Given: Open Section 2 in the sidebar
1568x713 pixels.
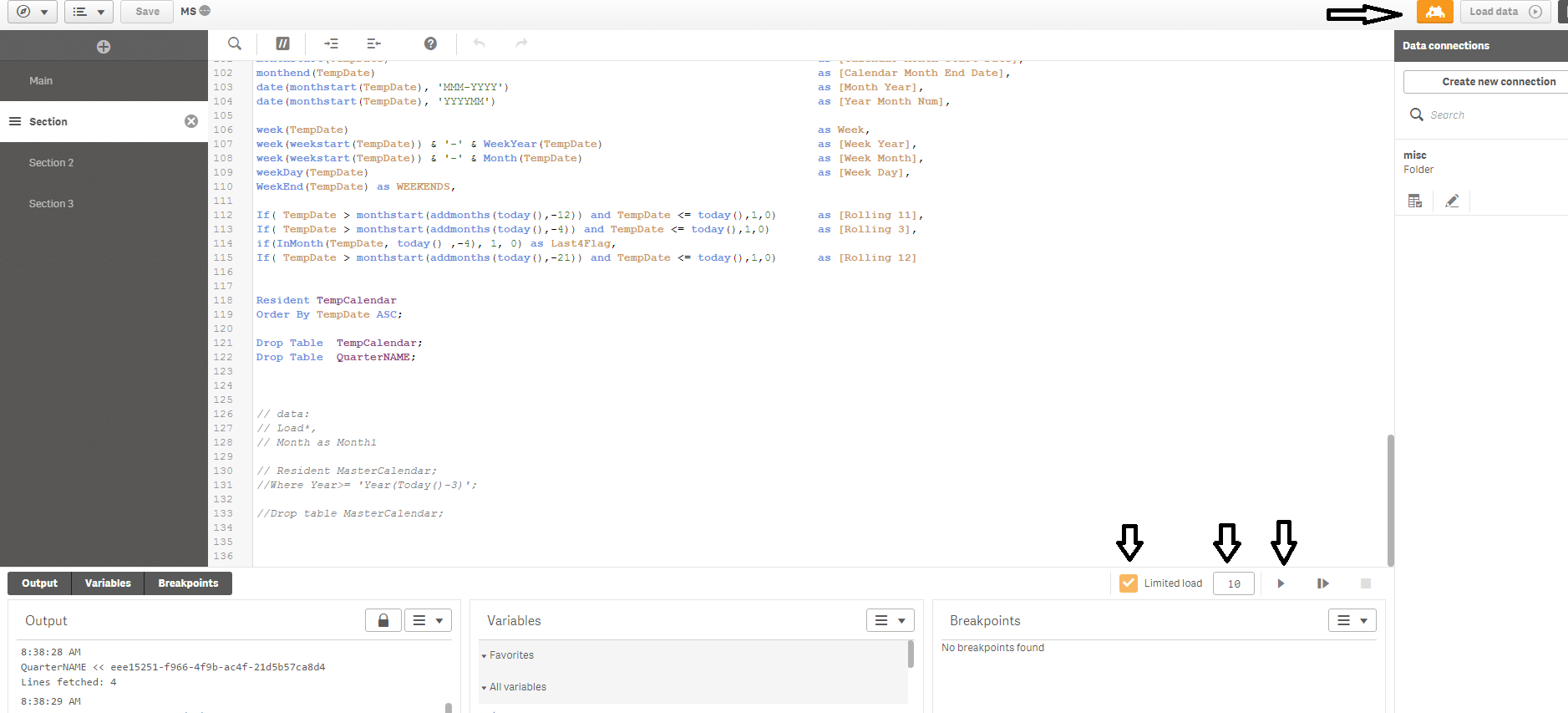Looking at the screenshot, I should click(104, 163).
